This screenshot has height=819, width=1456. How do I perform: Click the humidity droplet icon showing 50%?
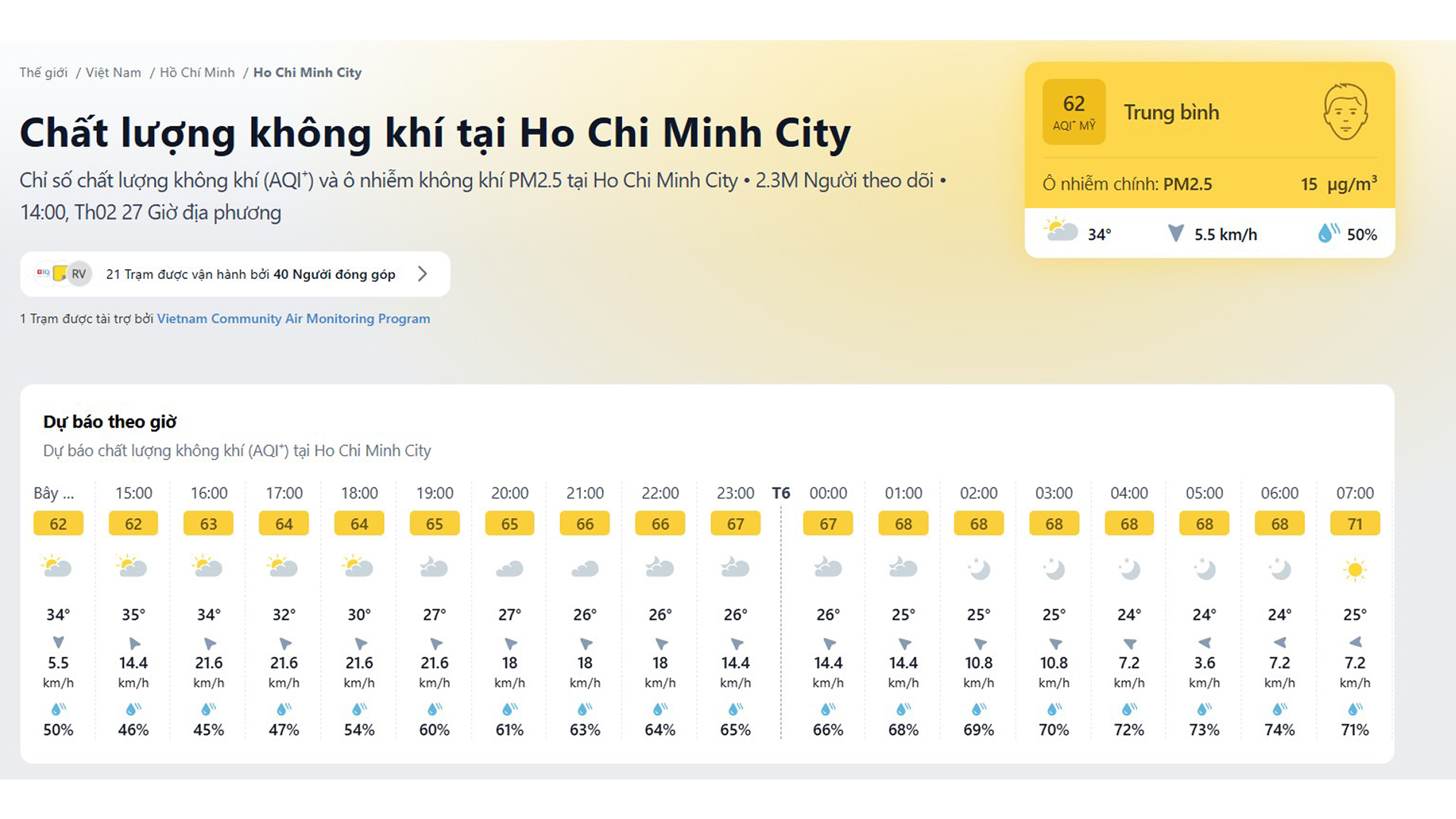[x=1328, y=233]
